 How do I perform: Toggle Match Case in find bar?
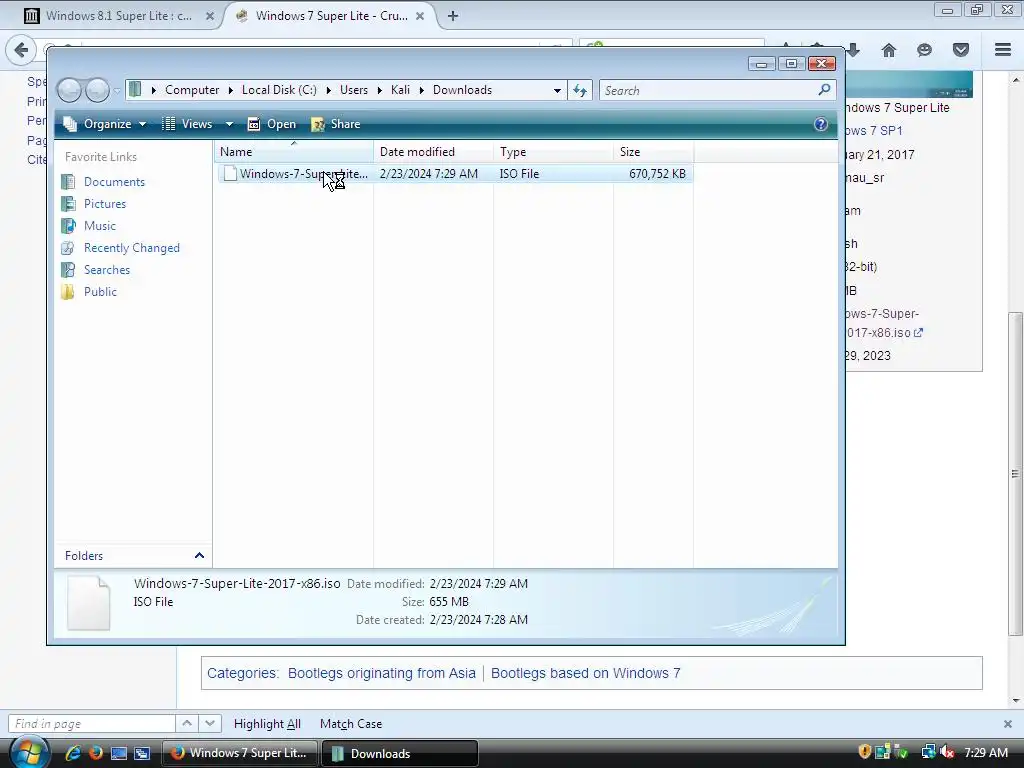[351, 724]
